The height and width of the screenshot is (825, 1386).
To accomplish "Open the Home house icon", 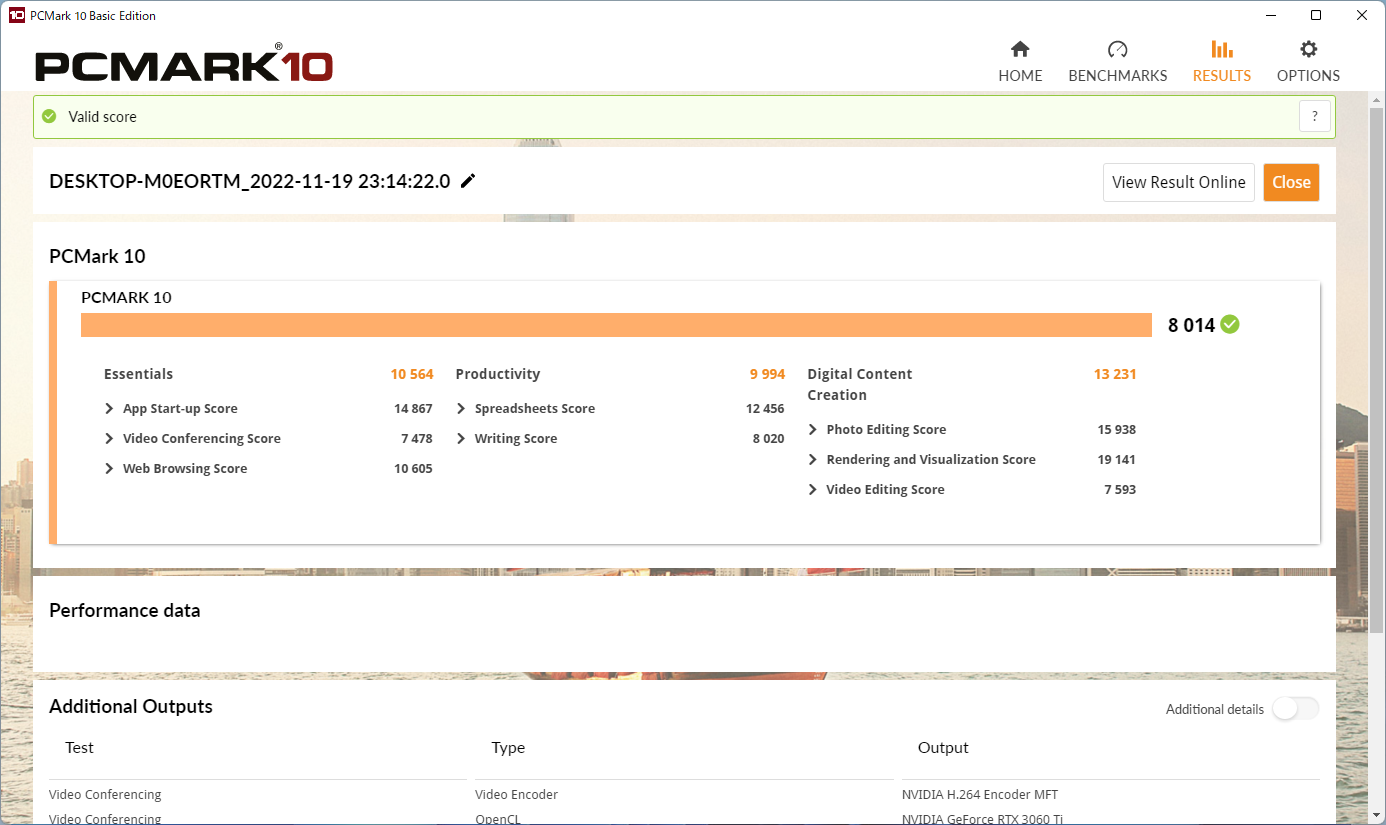I will 1020,49.
